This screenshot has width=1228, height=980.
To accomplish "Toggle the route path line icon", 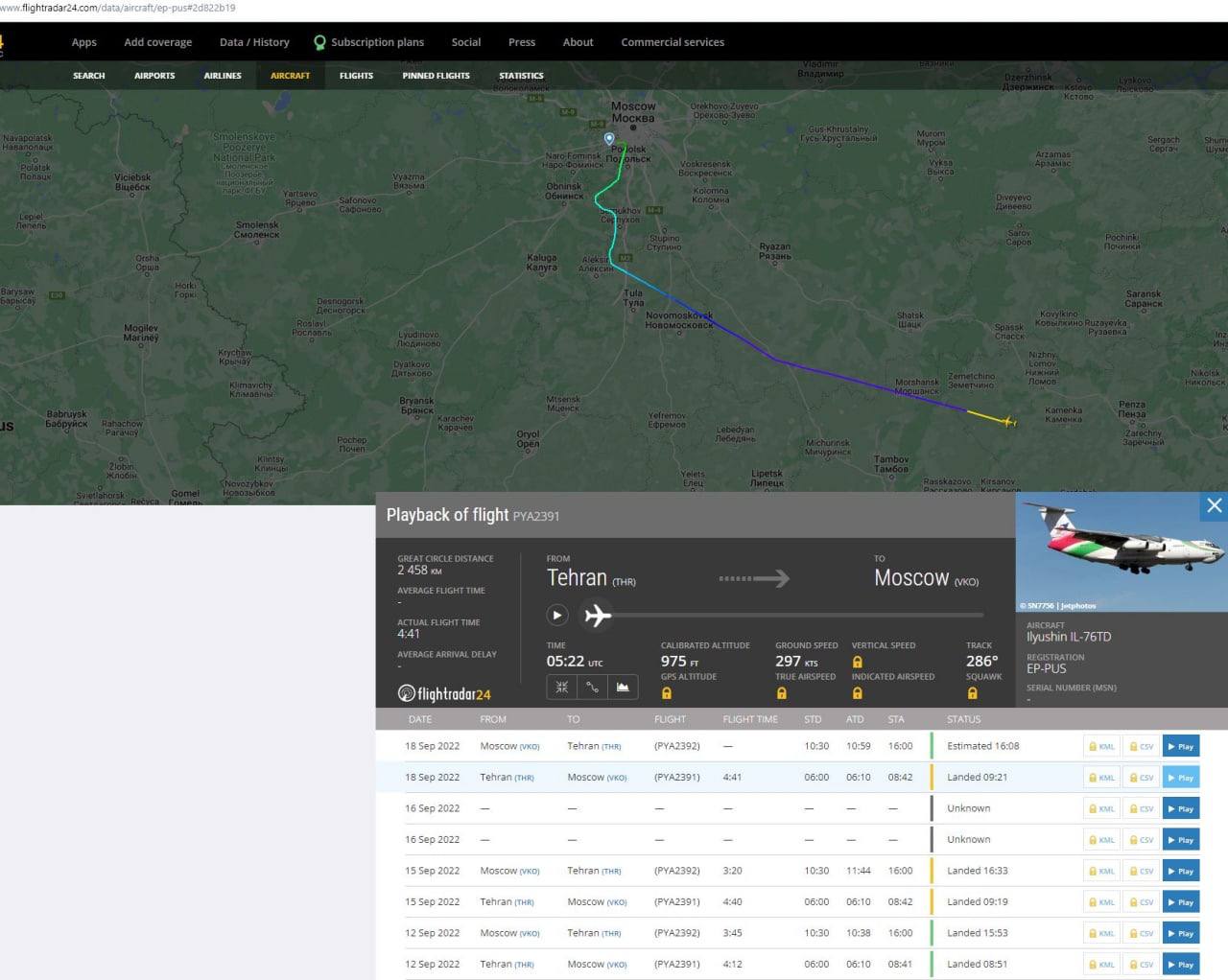I will [593, 687].
